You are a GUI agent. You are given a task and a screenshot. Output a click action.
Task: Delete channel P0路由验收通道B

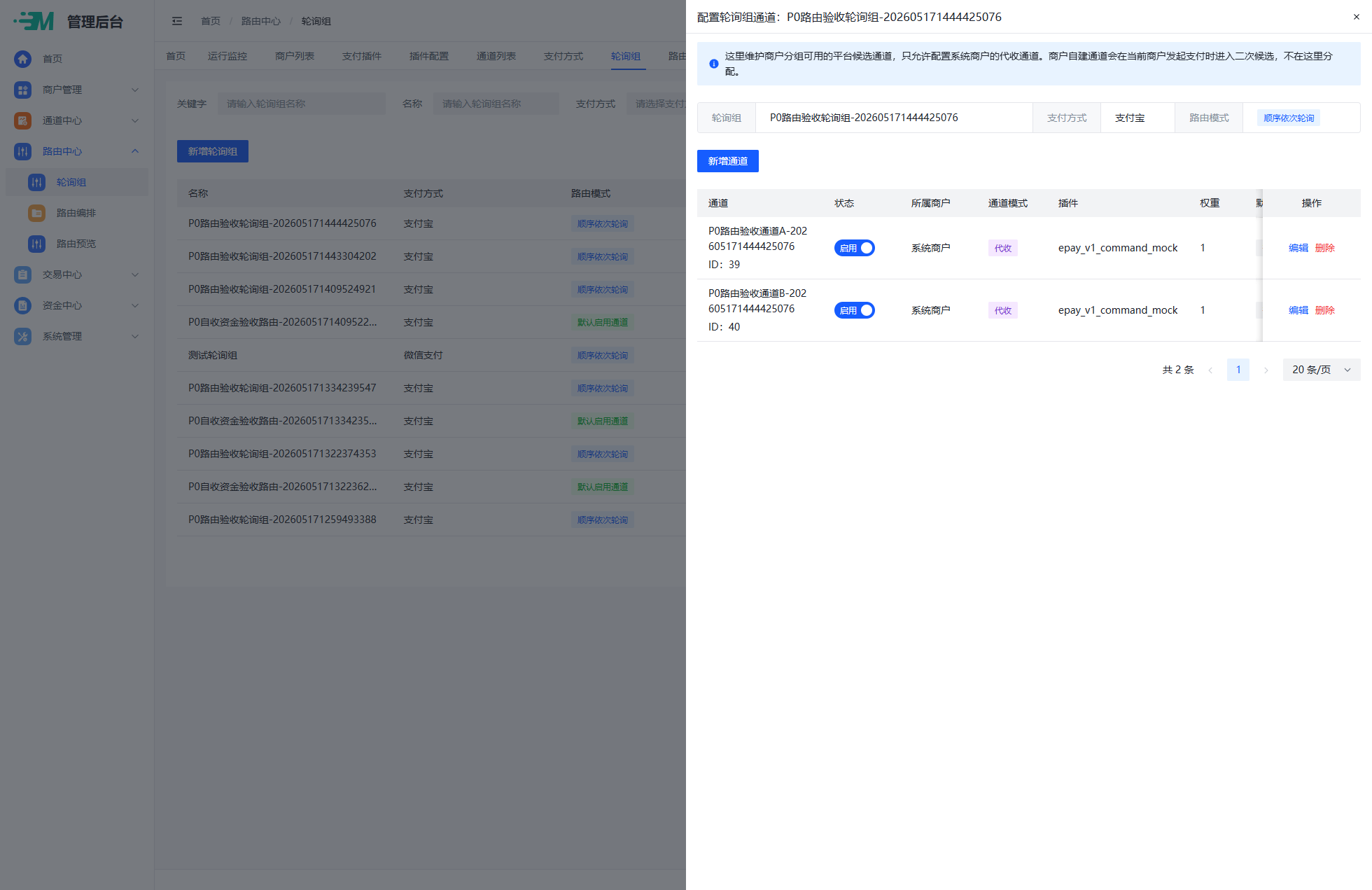coord(1324,310)
